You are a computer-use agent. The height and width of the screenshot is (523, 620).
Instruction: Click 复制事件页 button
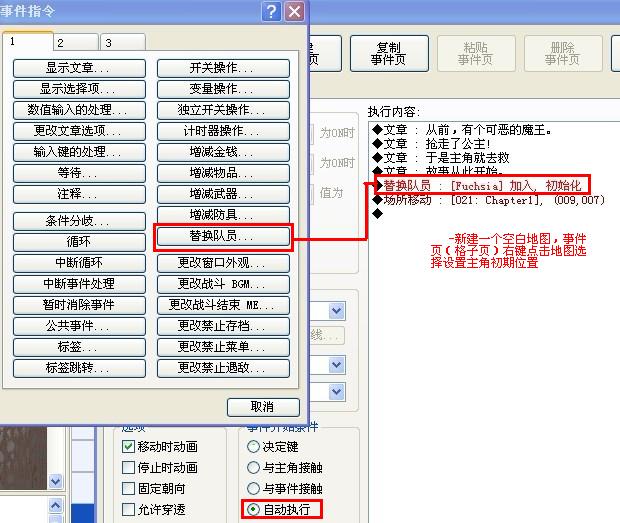coord(389,53)
